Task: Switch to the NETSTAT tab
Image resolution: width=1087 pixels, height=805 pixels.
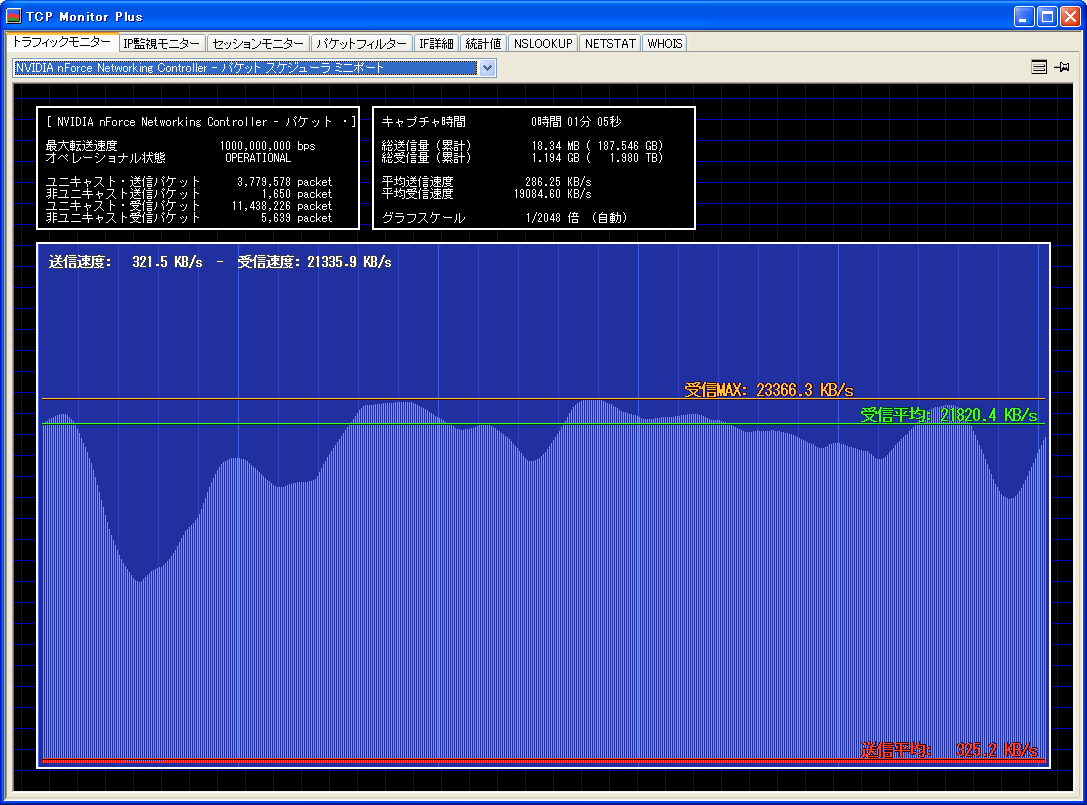Action: coord(609,43)
